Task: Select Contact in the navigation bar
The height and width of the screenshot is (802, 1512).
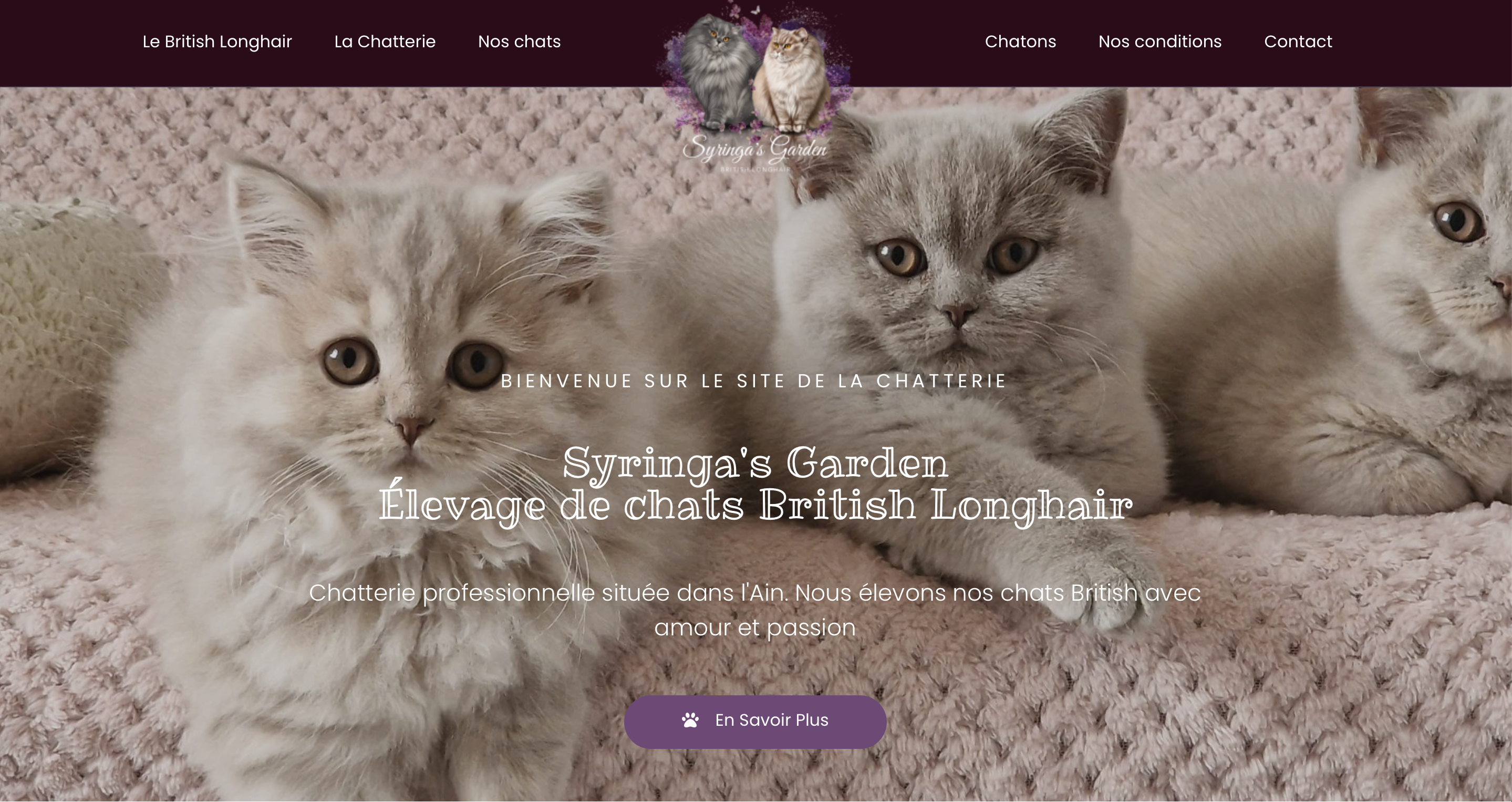Action: click(1298, 42)
